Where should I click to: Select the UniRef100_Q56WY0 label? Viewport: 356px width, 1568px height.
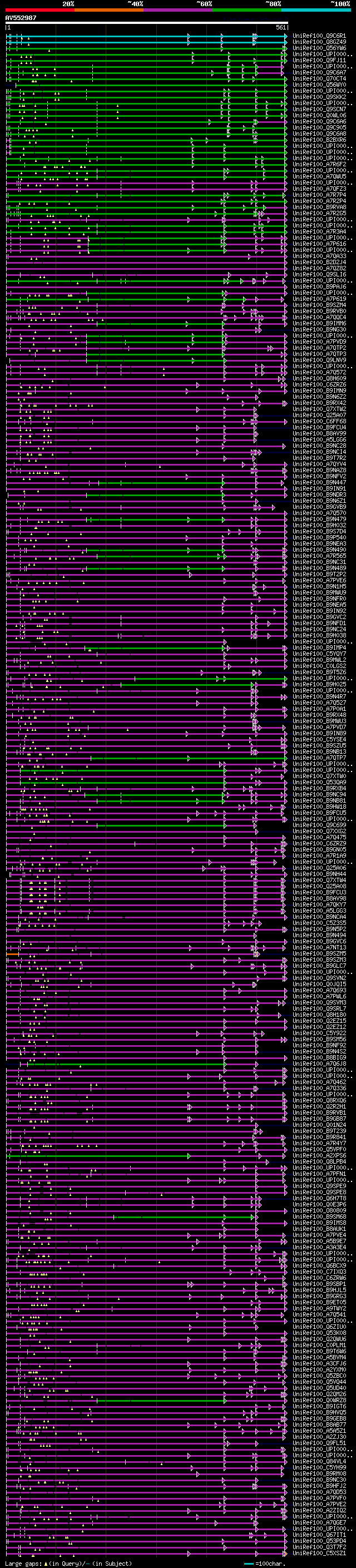[319, 85]
